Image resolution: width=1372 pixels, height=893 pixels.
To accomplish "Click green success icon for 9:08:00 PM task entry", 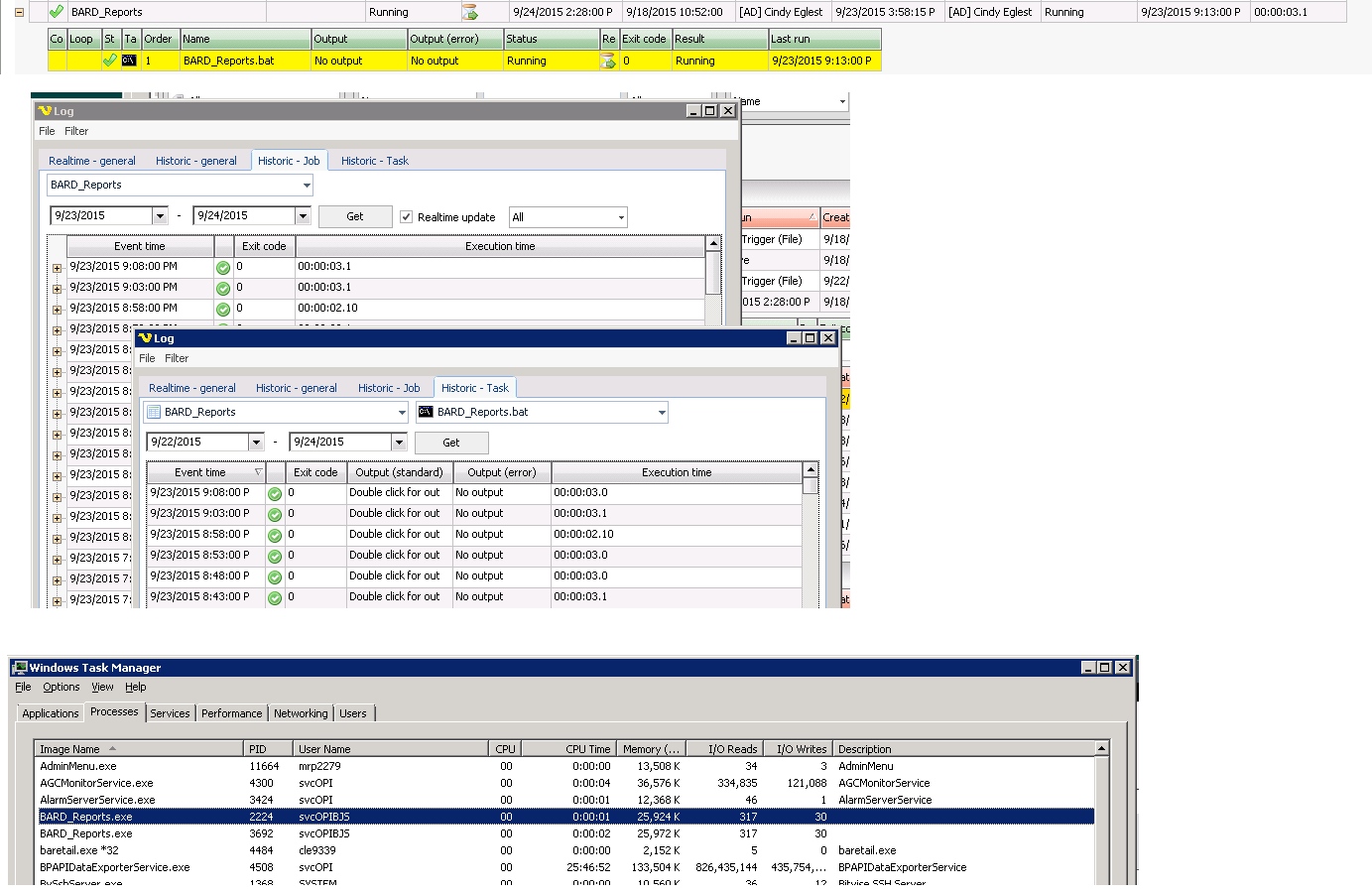I will coord(275,493).
